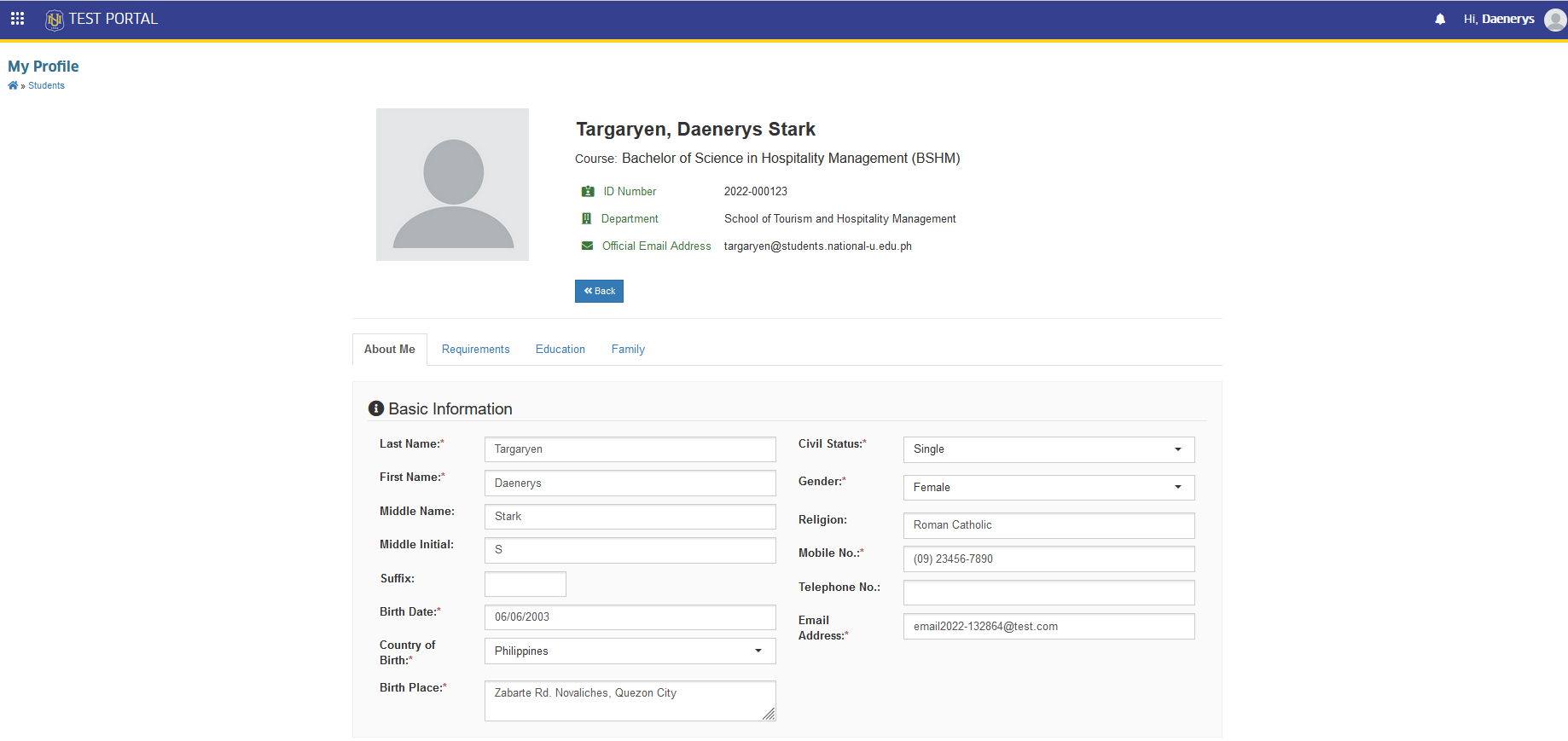Click School of Tourism and Hospitality Management text

click(840, 219)
